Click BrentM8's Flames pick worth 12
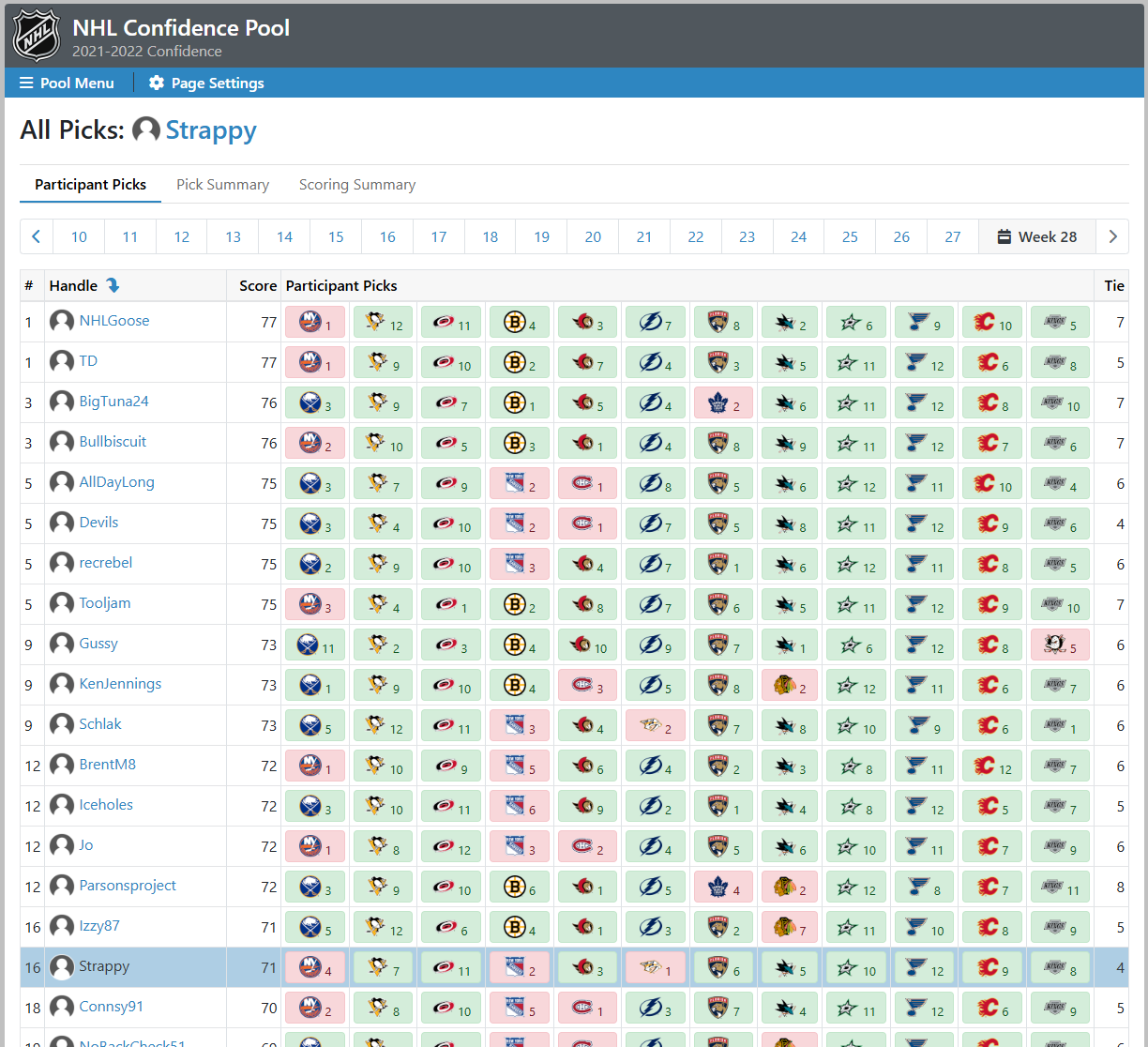Image resolution: width=1148 pixels, height=1047 pixels. [992, 766]
